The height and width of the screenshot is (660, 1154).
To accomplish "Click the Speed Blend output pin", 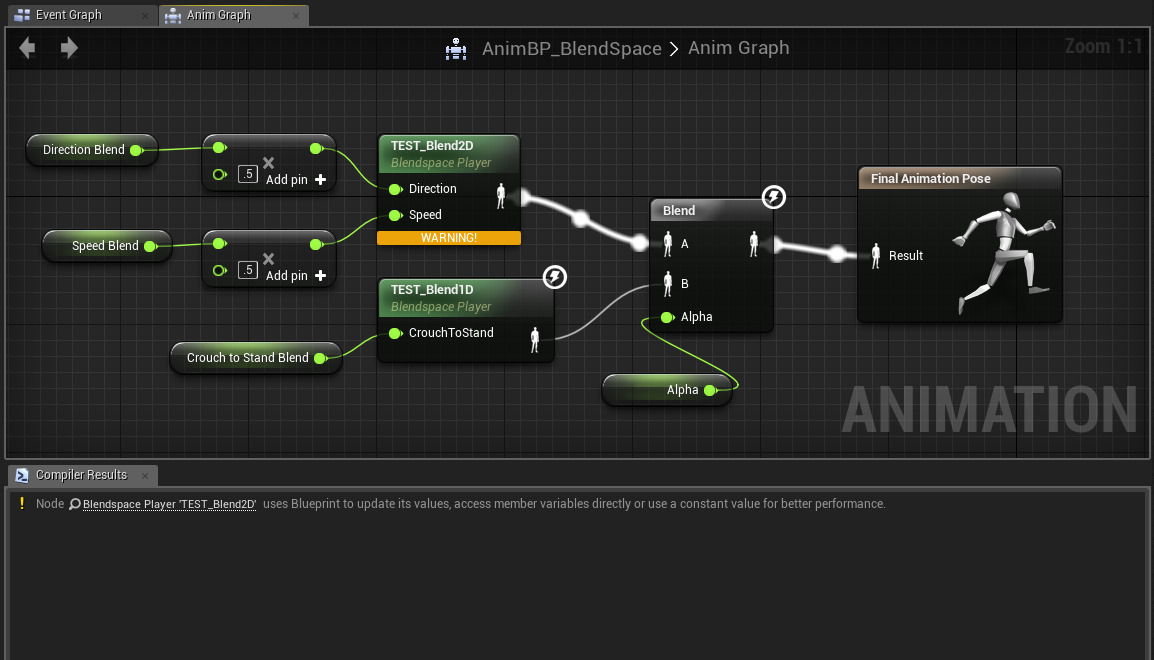I will pyautogui.click(x=151, y=246).
